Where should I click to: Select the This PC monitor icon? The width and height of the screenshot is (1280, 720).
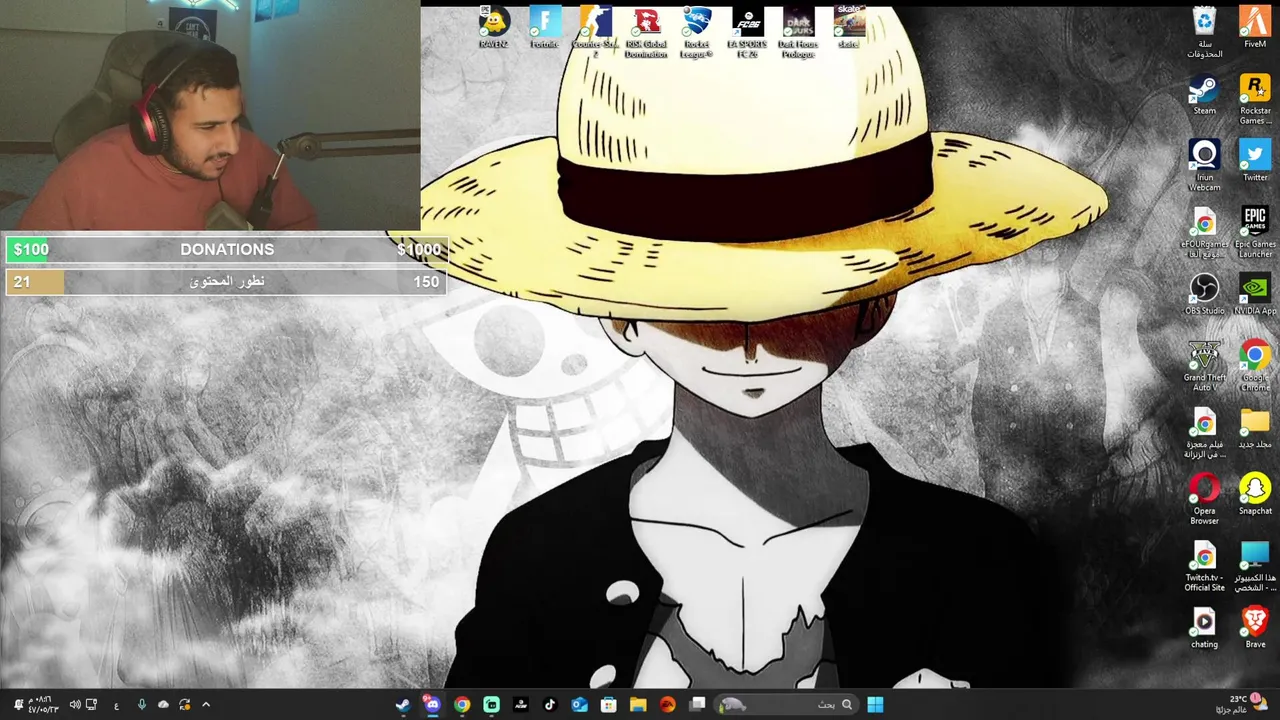[1255, 566]
